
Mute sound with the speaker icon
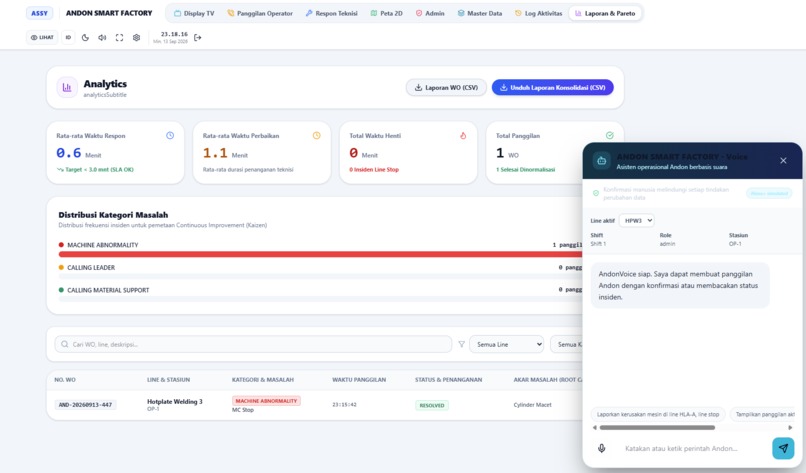(102, 38)
